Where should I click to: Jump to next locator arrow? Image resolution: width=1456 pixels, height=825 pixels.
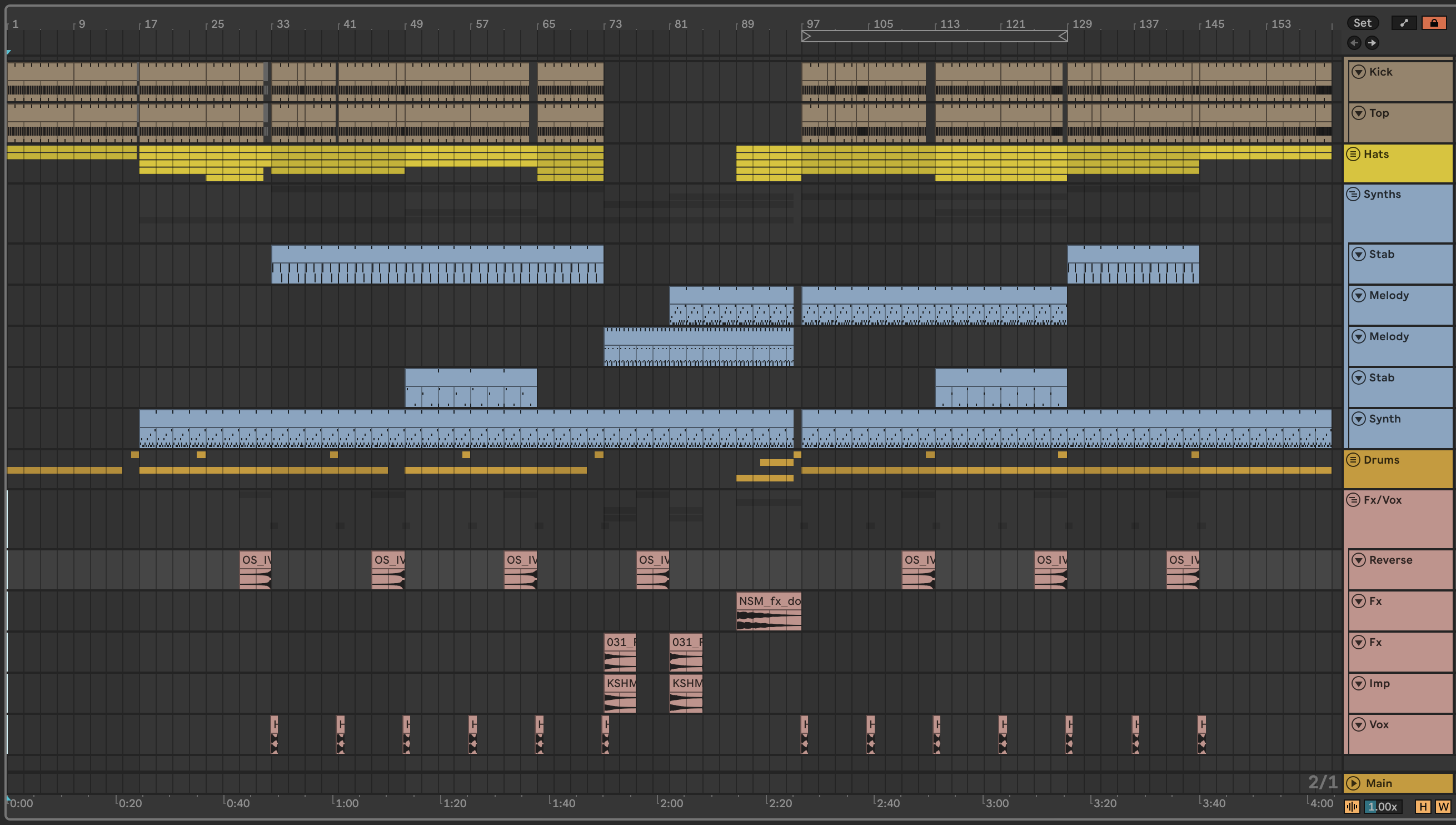tap(1372, 42)
